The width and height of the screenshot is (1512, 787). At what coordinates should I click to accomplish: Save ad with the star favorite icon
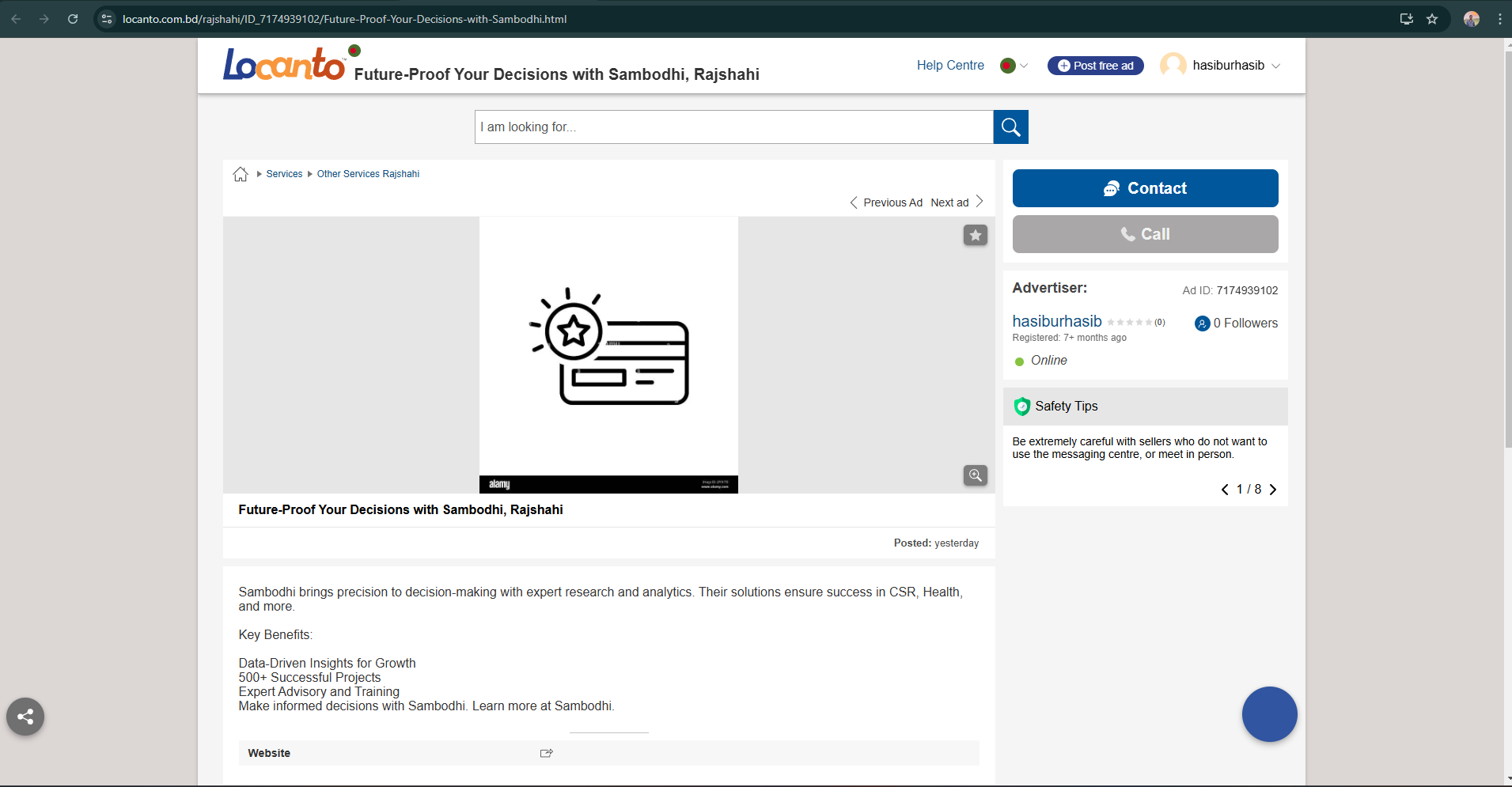point(975,235)
